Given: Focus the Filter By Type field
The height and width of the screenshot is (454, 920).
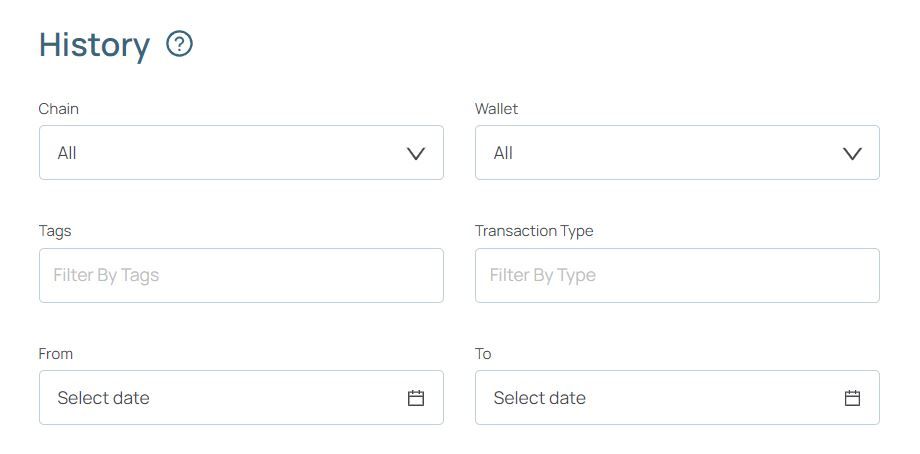Looking at the screenshot, I should (x=677, y=275).
